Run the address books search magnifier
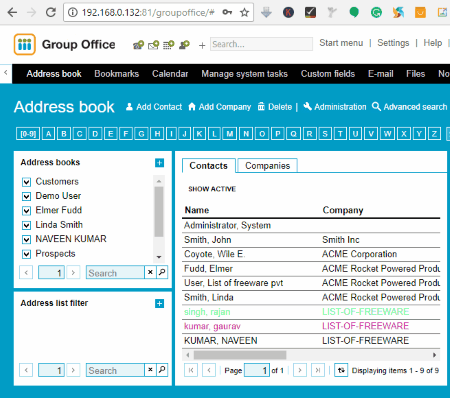Viewport: 450px width, 398px height. [x=162, y=272]
